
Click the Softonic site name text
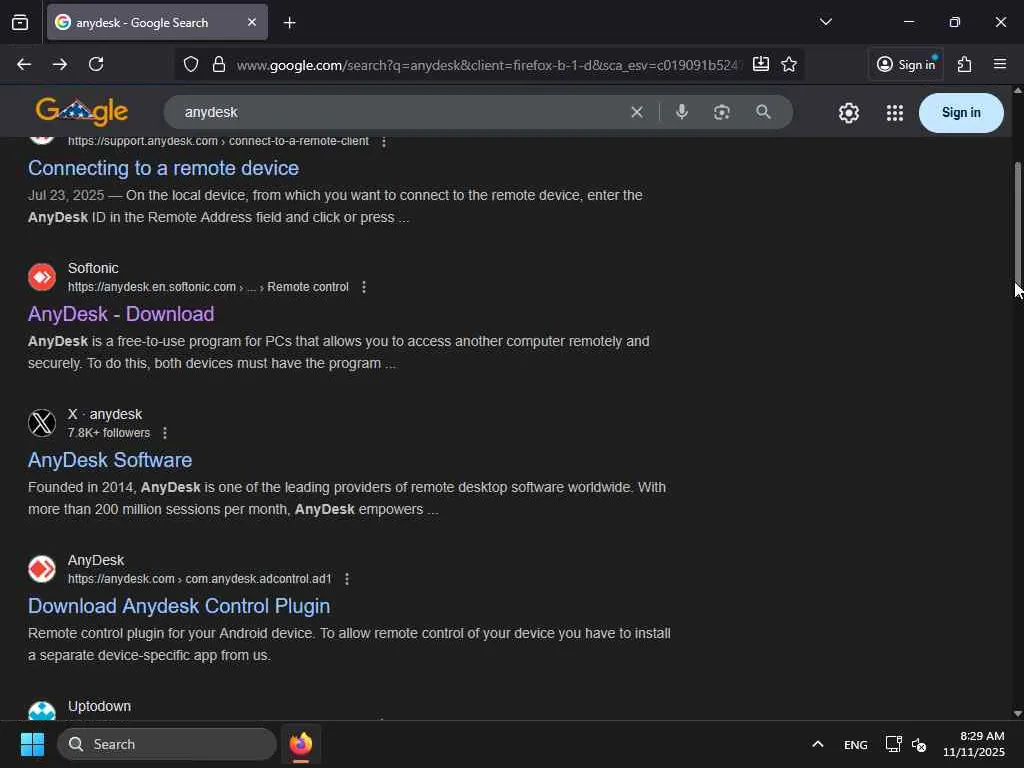point(93,268)
